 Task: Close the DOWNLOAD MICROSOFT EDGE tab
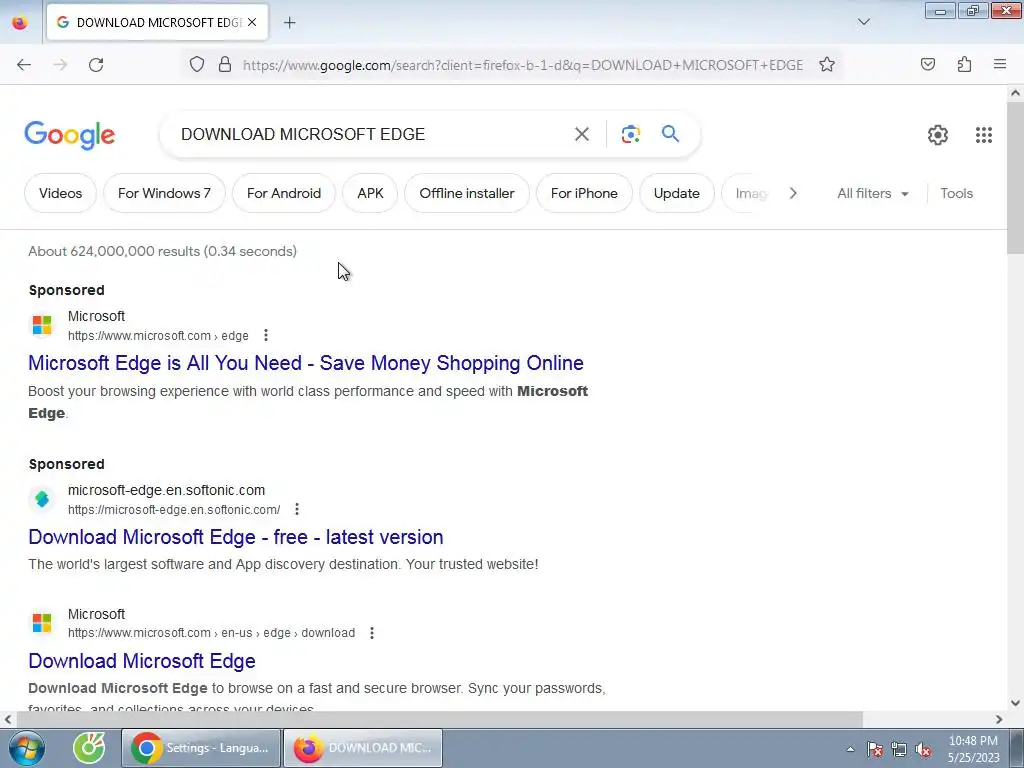252,22
